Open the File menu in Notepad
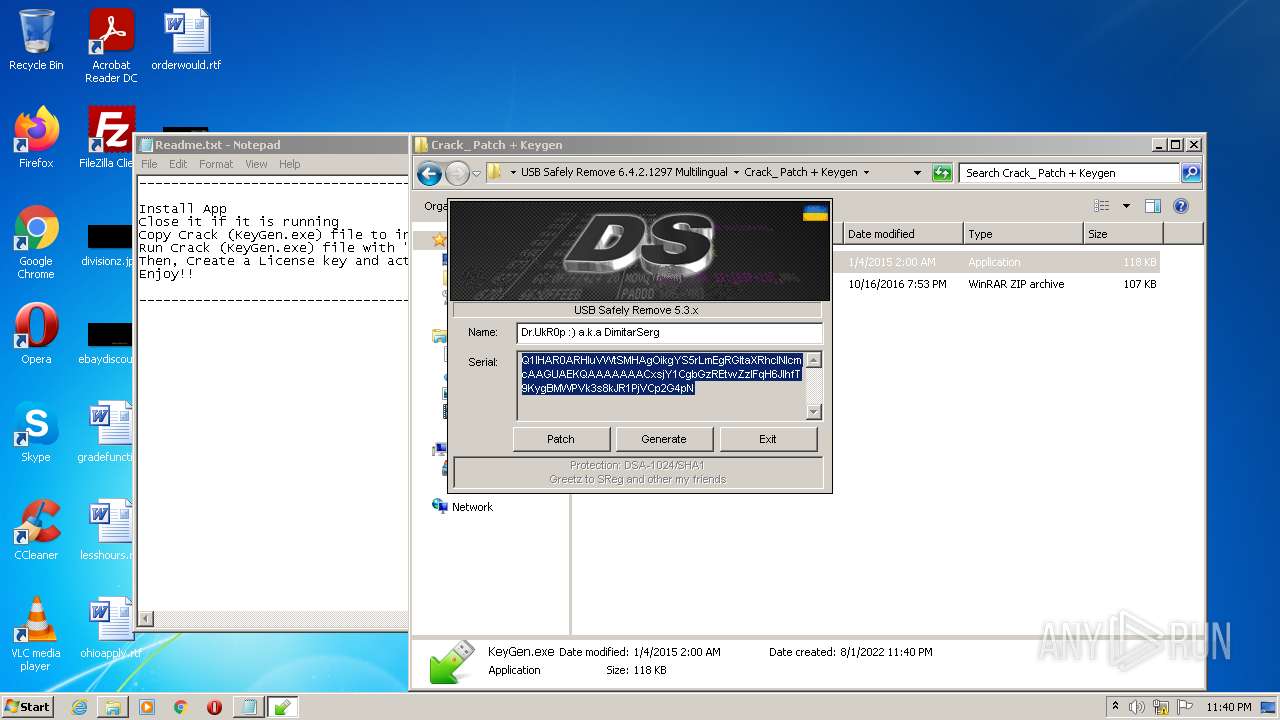The image size is (1280, 720). (149, 164)
